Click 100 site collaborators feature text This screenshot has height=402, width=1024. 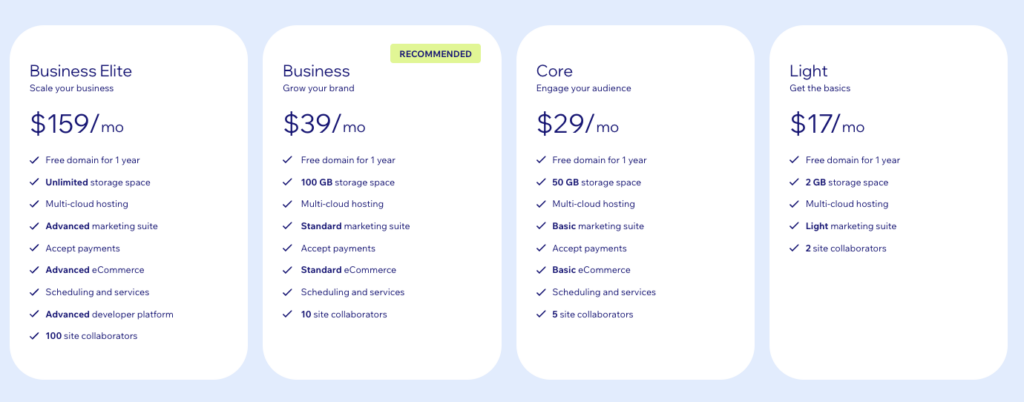click(x=91, y=336)
